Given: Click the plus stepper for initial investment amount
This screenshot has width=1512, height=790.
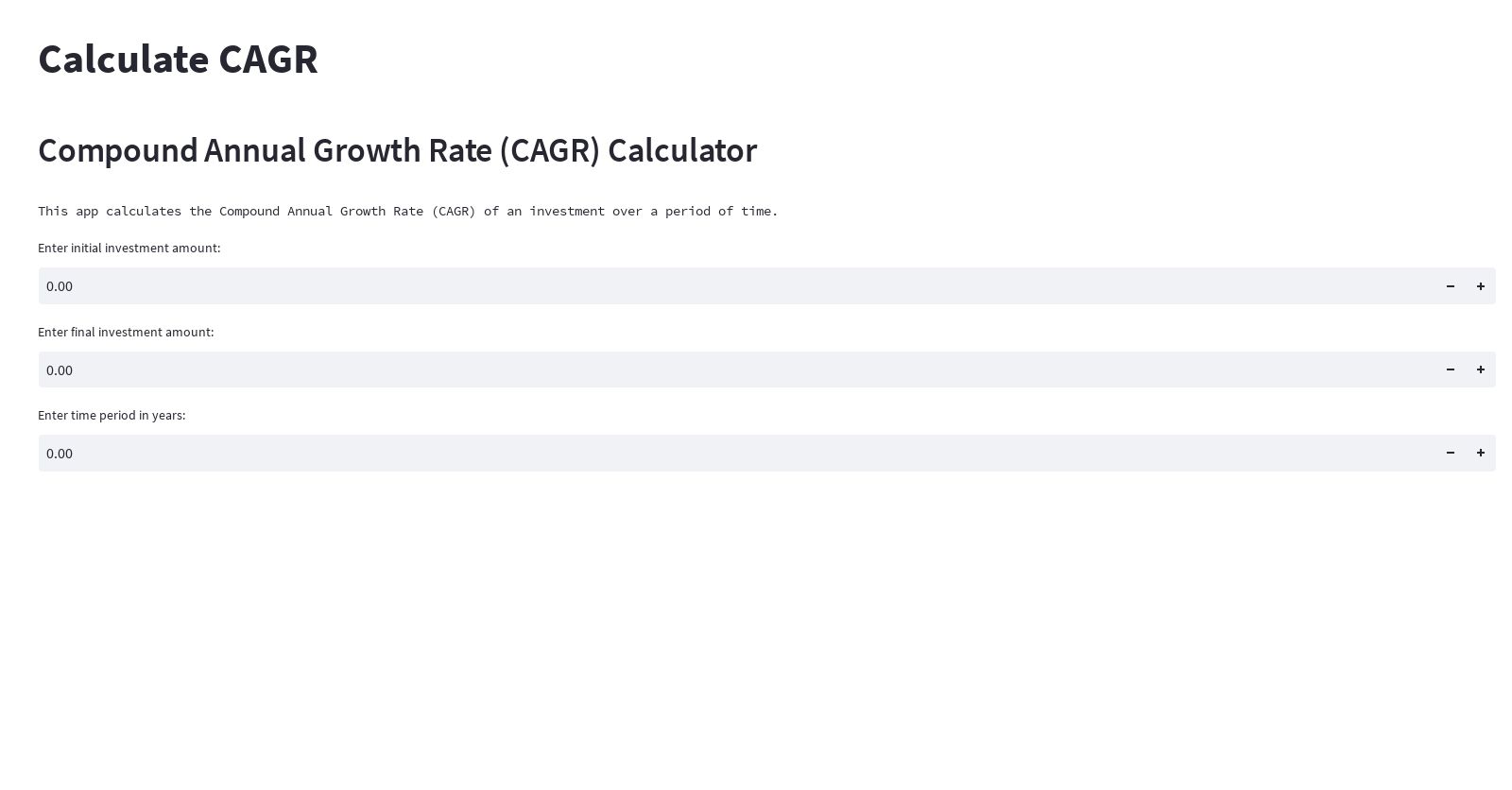Looking at the screenshot, I should point(1481,285).
